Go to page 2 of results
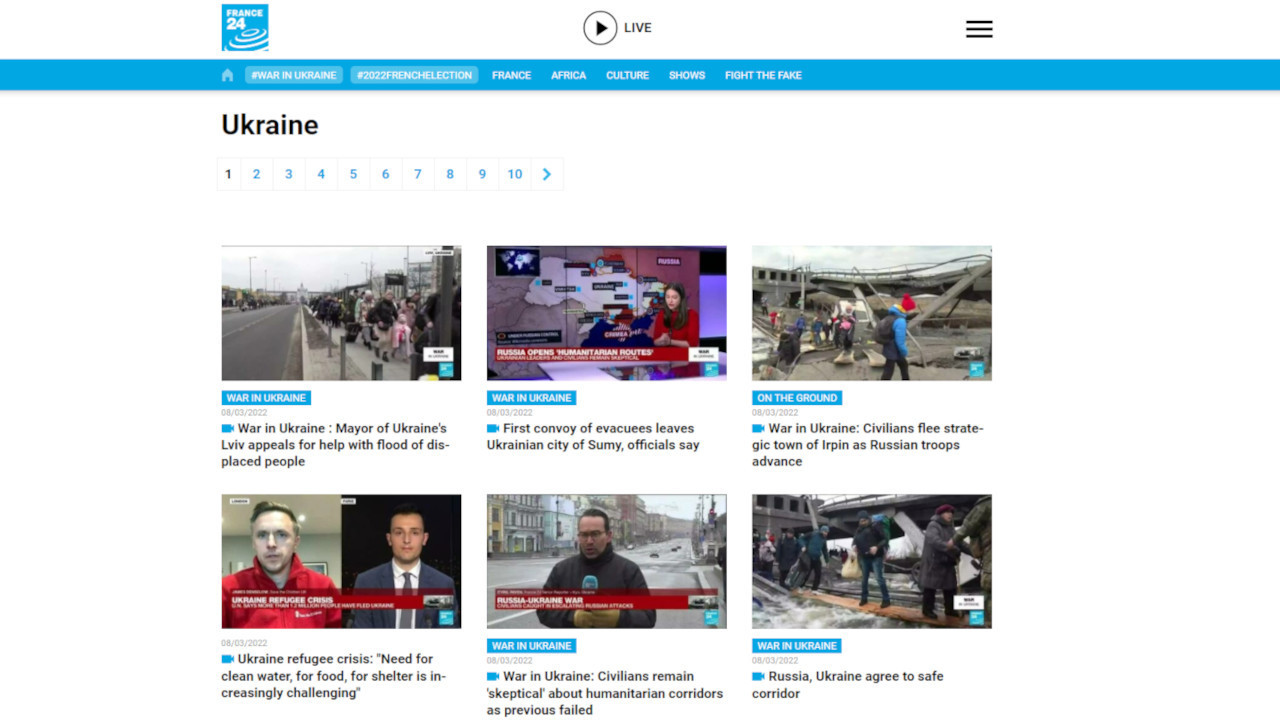The image size is (1280, 720). coord(256,174)
